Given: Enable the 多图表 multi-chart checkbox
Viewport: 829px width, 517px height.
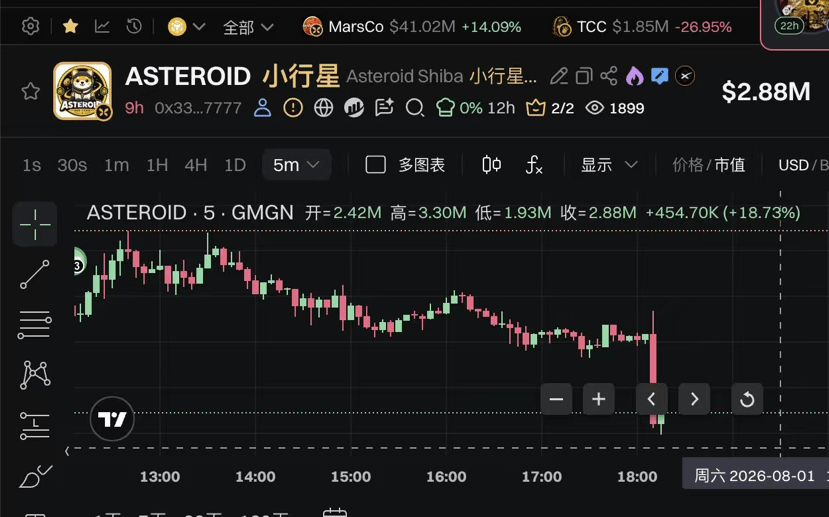Looking at the screenshot, I should tap(375, 165).
